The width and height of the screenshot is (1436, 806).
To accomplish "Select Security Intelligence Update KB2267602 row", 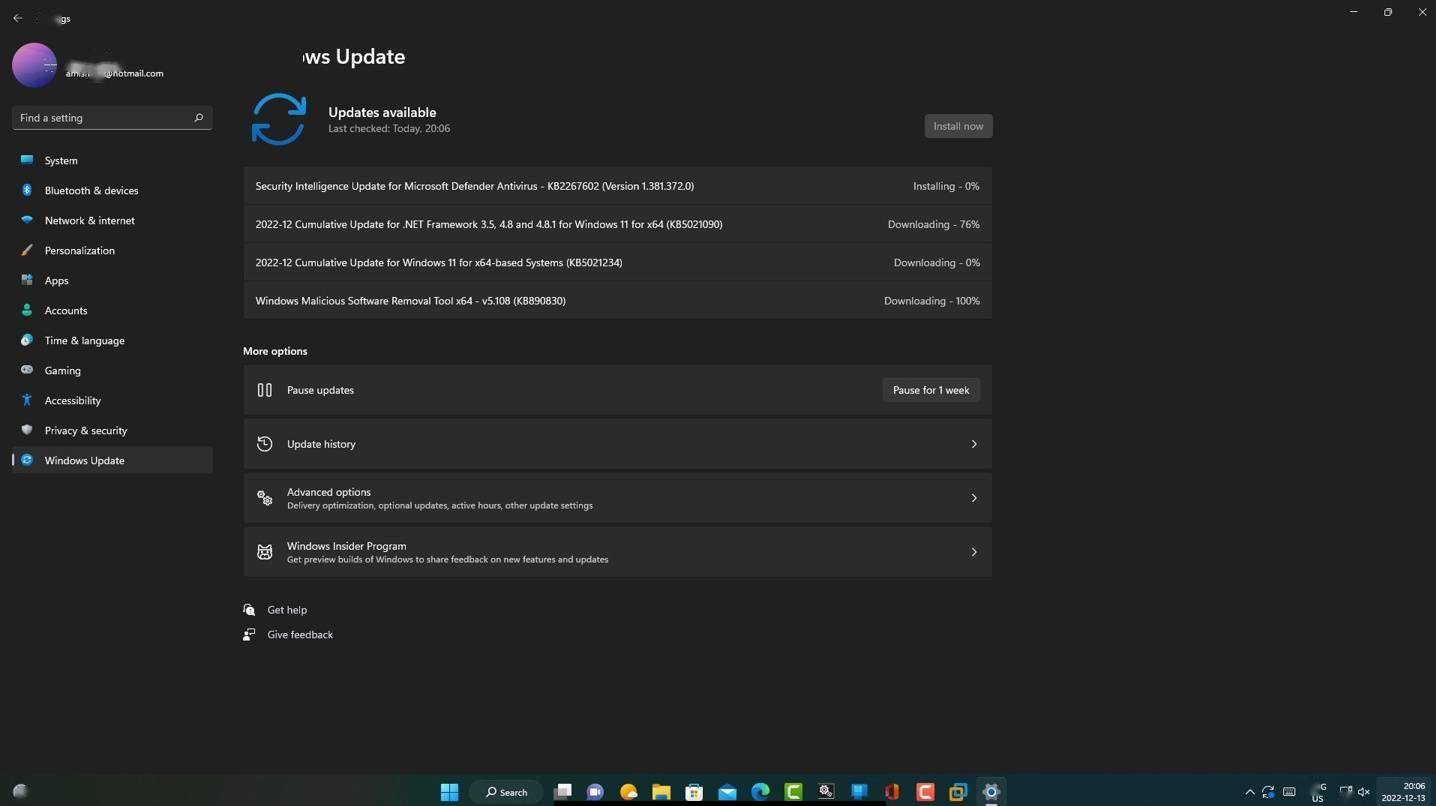I will (x=617, y=186).
